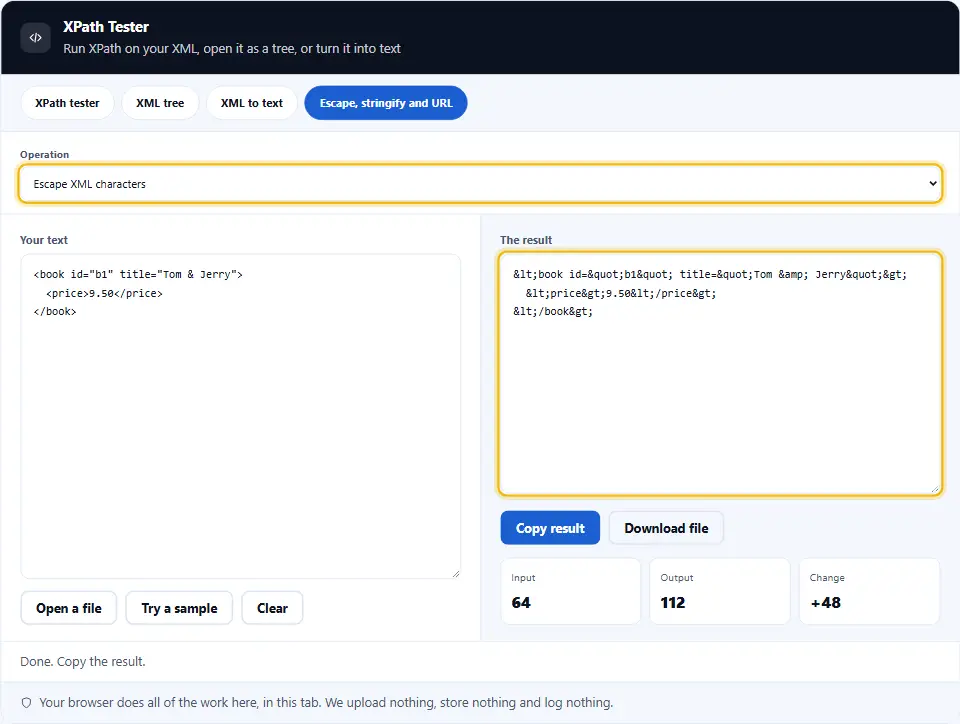Click the 'Run XPath on your XML' subtitle
The width and height of the screenshot is (960, 724).
click(231, 48)
